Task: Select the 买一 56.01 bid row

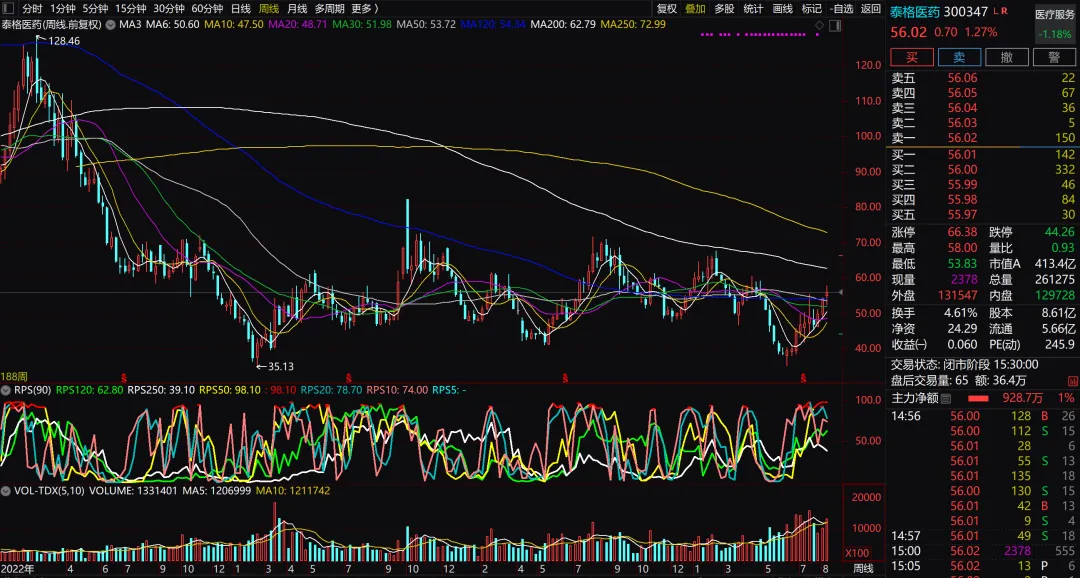Action: click(983, 154)
